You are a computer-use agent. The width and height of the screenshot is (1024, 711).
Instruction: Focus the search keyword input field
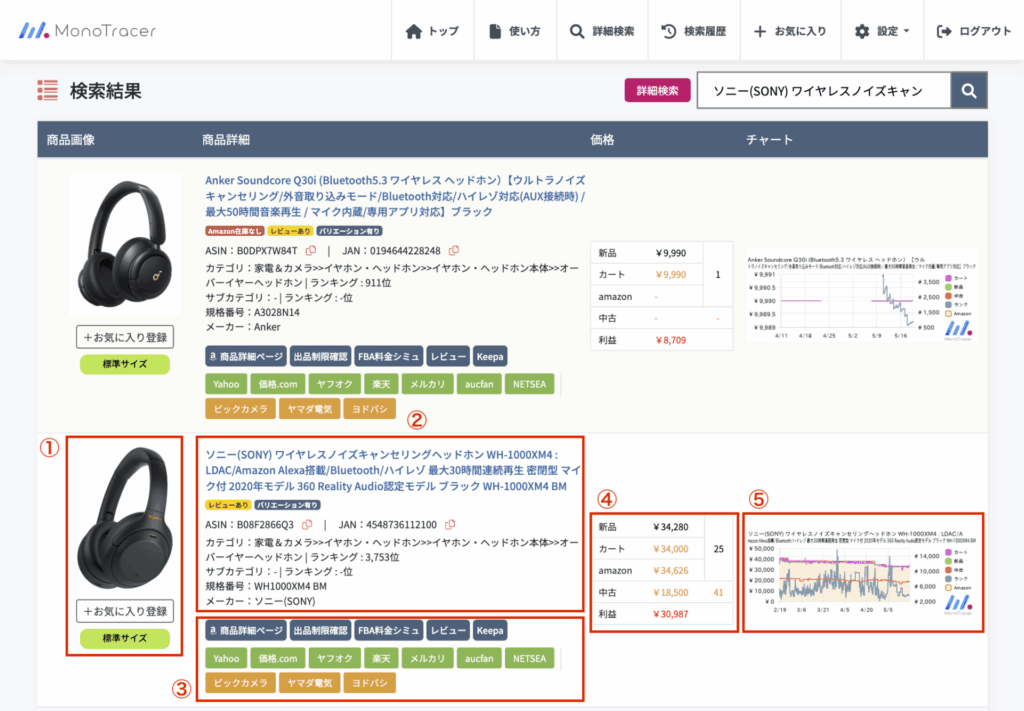coord(824,90)
